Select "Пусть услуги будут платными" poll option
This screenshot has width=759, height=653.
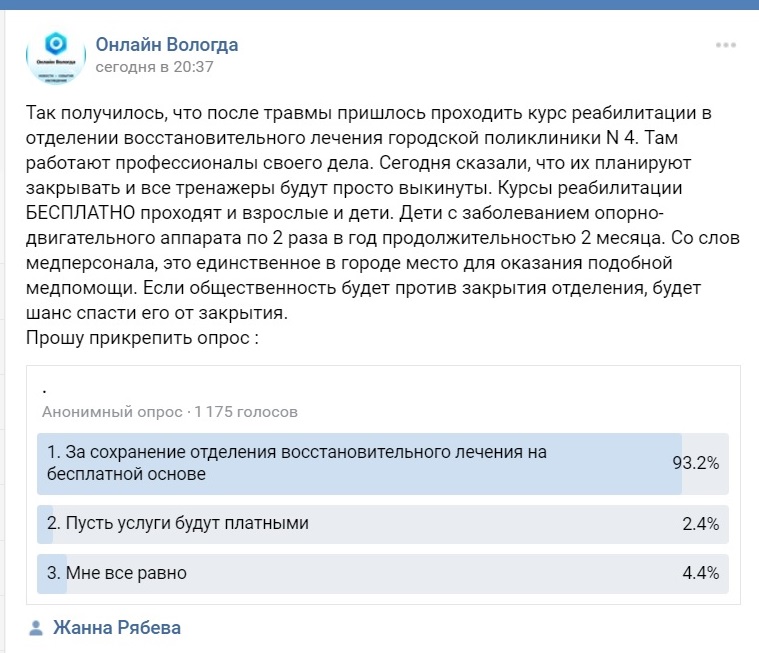178,523
